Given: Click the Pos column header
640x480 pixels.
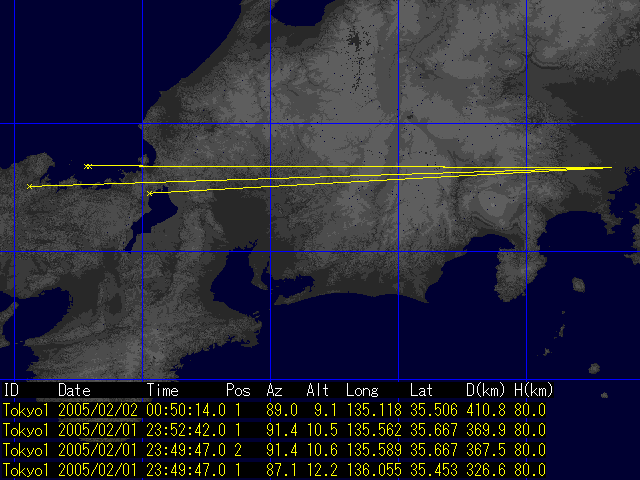Looking at the screenshot, I should [x=237, y=390].
